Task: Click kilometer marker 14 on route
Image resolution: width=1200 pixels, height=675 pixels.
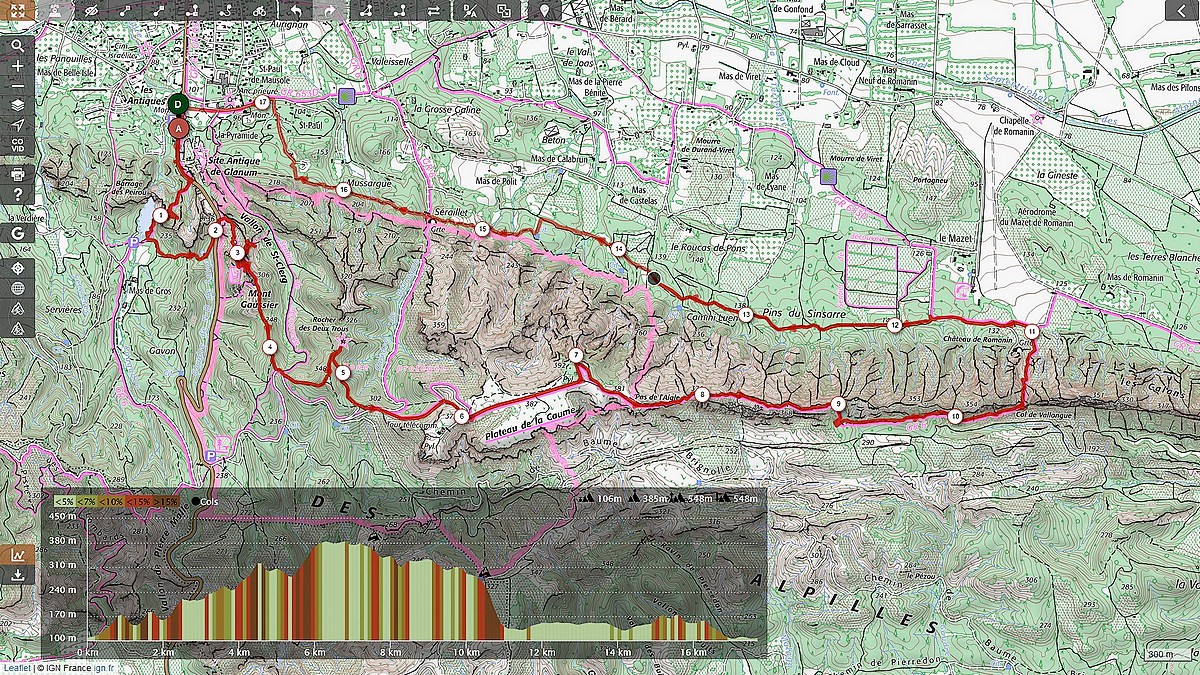Action: (619, 248)
